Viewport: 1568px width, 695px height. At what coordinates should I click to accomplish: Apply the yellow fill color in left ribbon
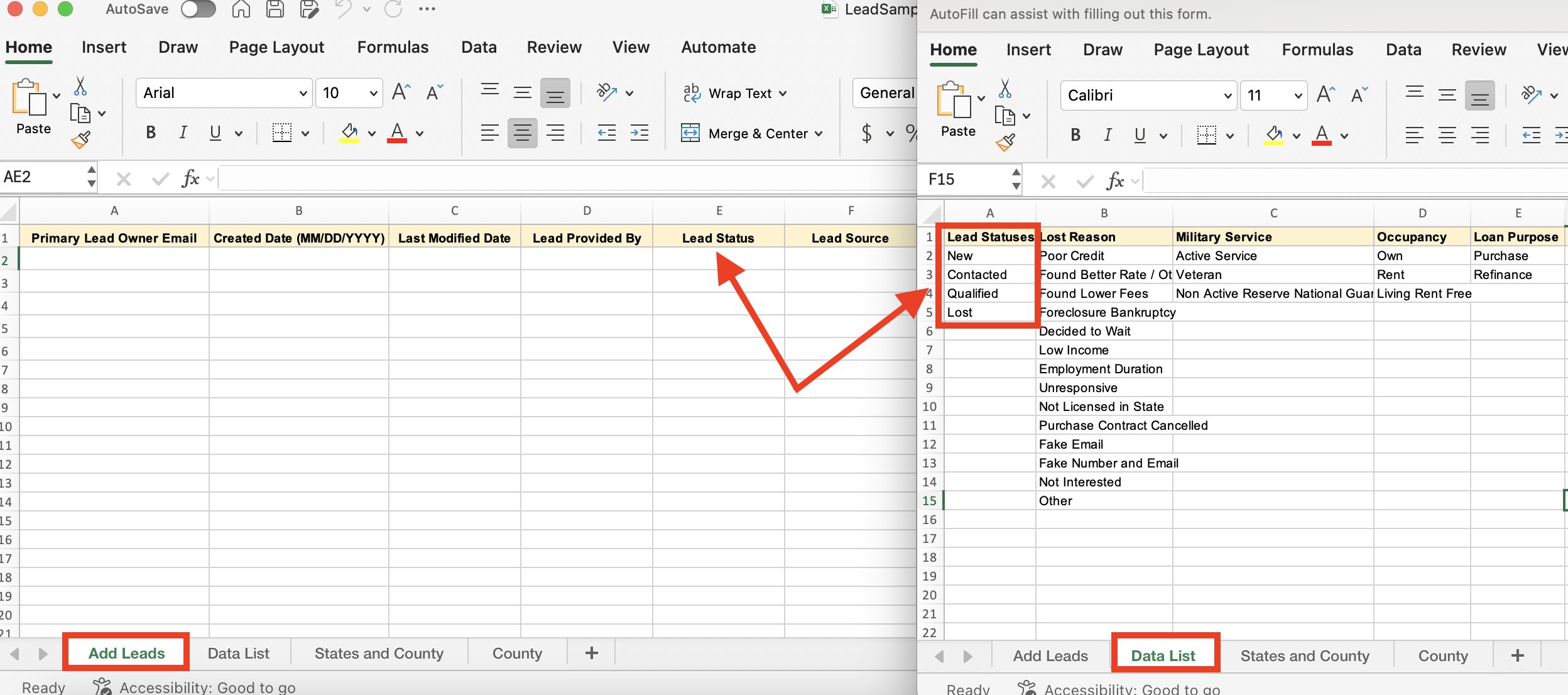coord(349,133)
